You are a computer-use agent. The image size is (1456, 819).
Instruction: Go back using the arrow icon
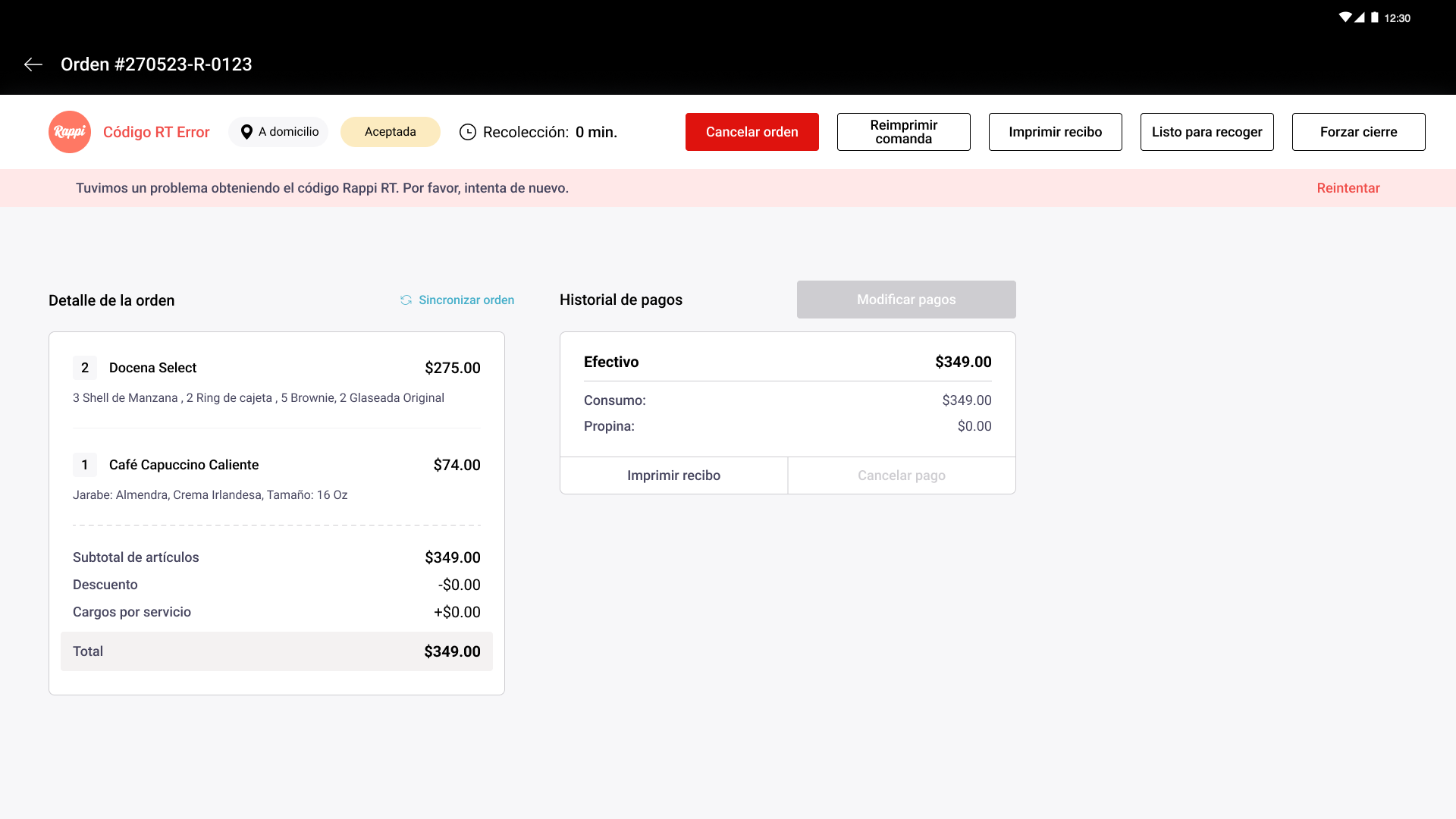point(33,64)
